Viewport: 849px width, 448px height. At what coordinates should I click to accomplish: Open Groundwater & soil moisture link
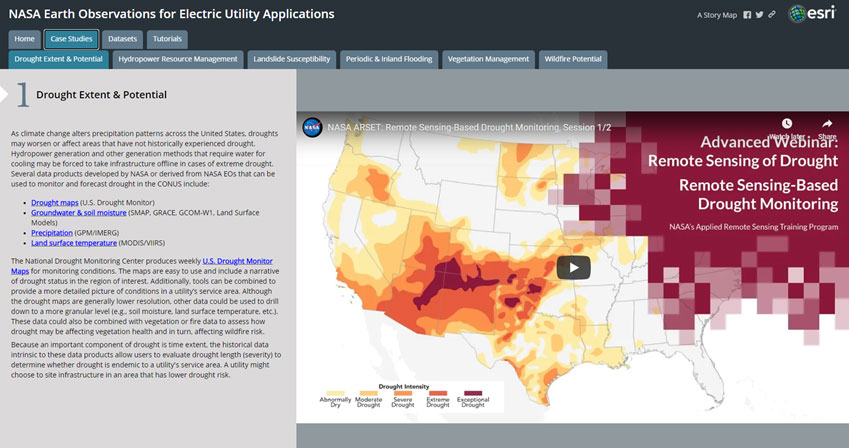click(79, 213)
